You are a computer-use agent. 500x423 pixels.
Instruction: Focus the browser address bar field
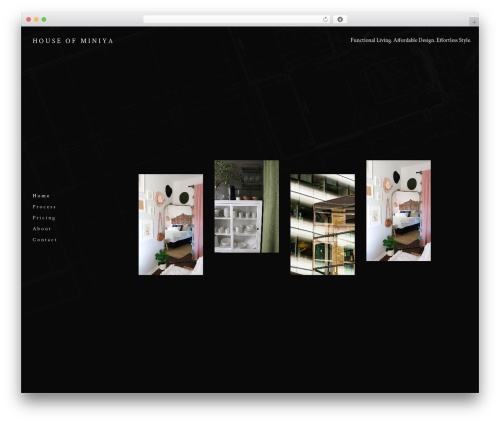[x=237, y=19]
